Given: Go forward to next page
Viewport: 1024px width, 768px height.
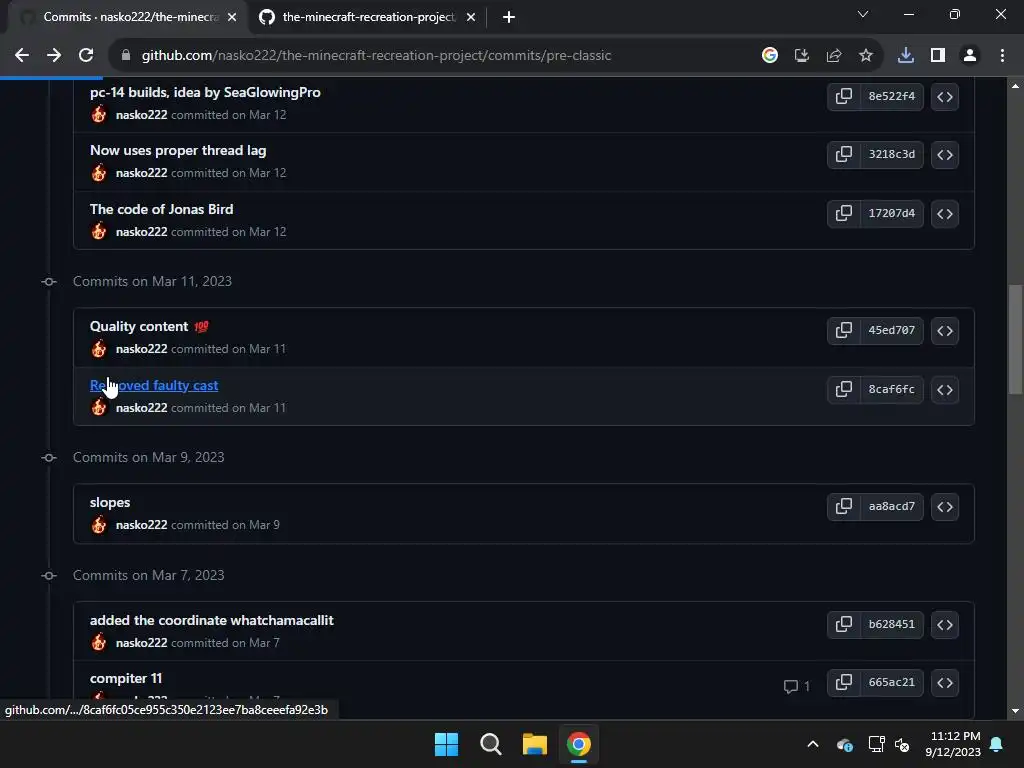Looking at the screenshot, I should 54,56.
